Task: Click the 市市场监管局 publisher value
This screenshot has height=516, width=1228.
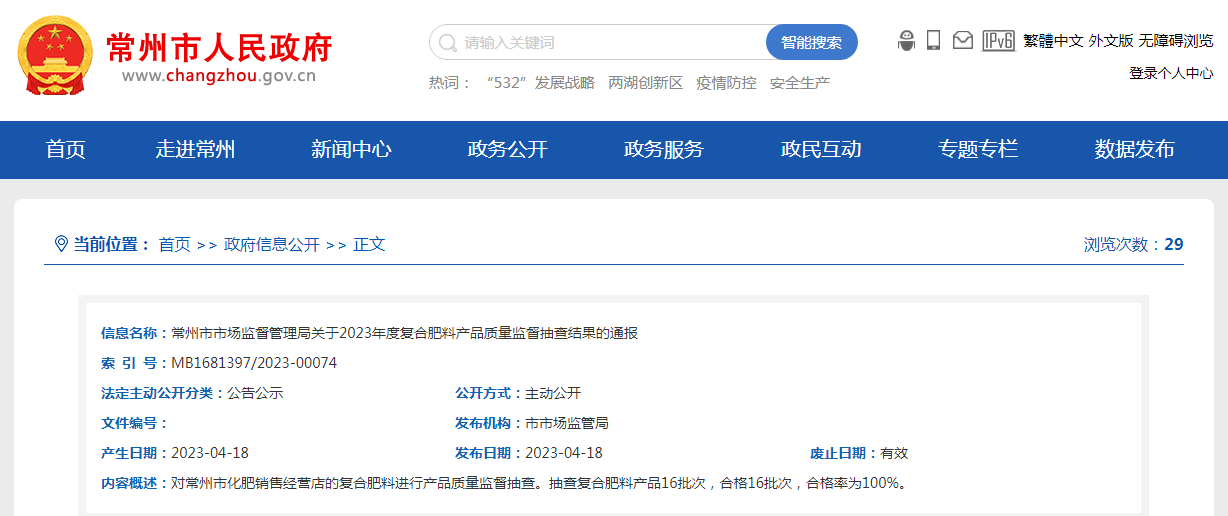Action: coord(567,423)
